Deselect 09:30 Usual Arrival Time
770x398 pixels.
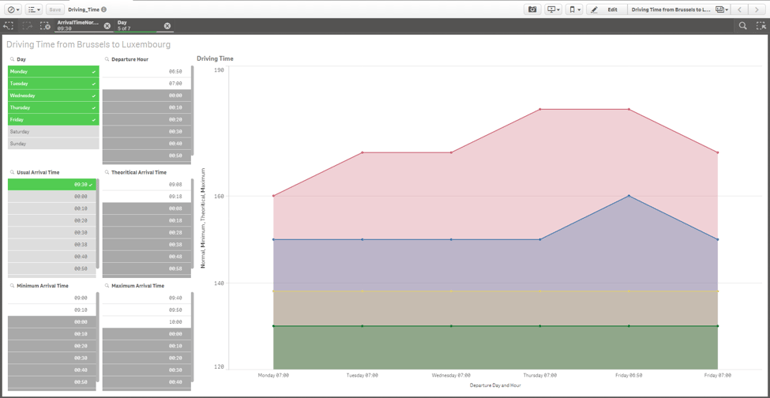[52, 185]
